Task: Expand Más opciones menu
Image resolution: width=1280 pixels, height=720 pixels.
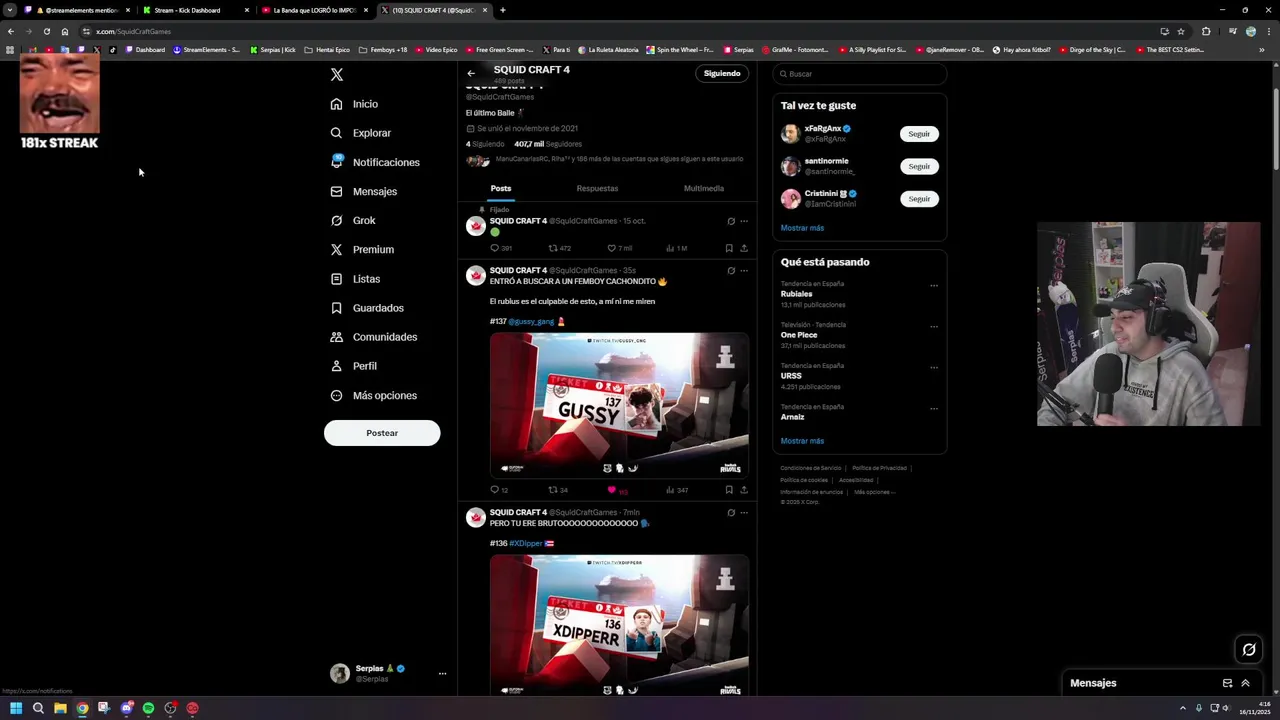Action: tap(374, 395)
